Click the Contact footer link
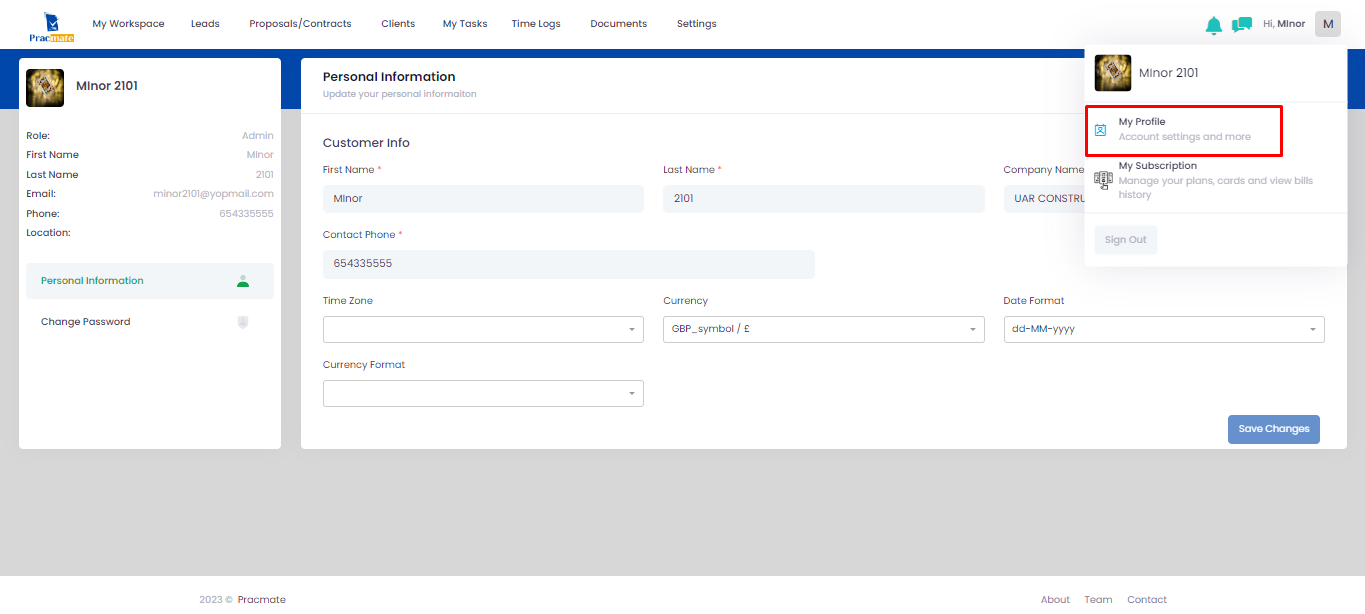 [x=1146, y=600]
